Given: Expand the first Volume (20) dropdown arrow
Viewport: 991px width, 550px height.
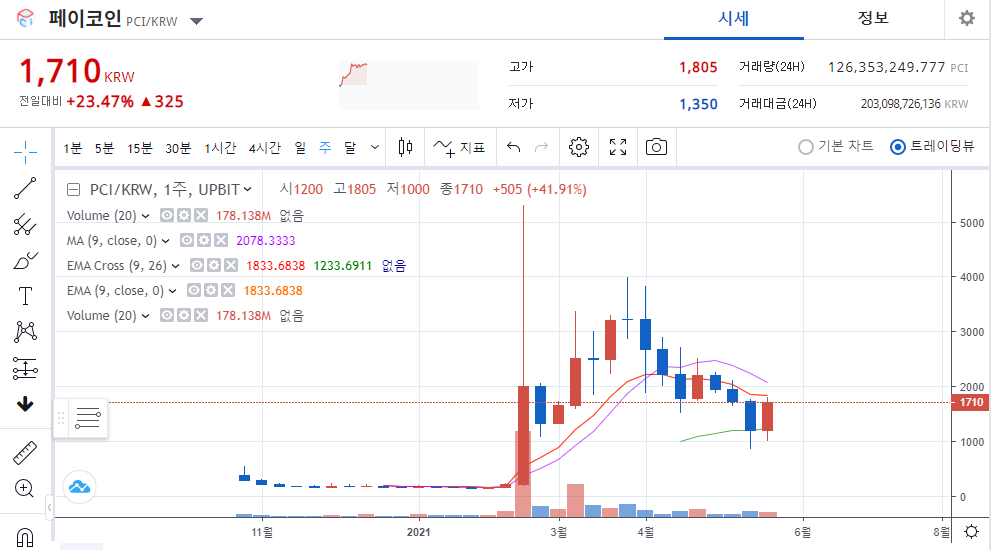Looking at the screenshot, I should click(x=145, y=216).
